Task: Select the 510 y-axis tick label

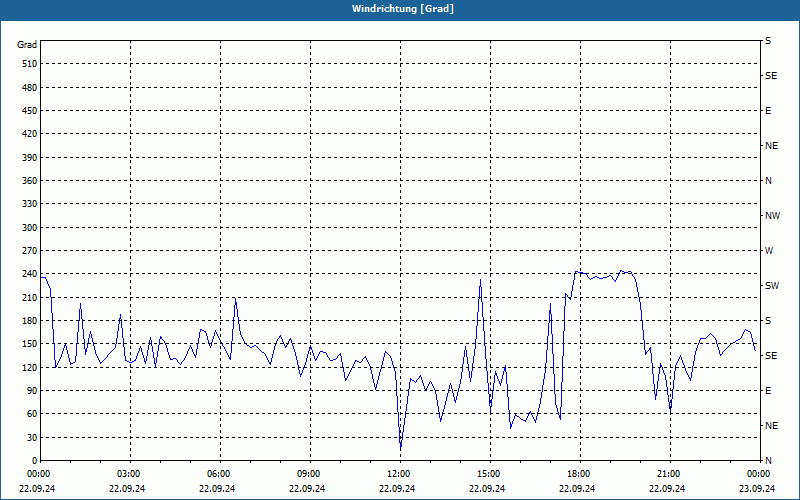Action: coord(30,64)
